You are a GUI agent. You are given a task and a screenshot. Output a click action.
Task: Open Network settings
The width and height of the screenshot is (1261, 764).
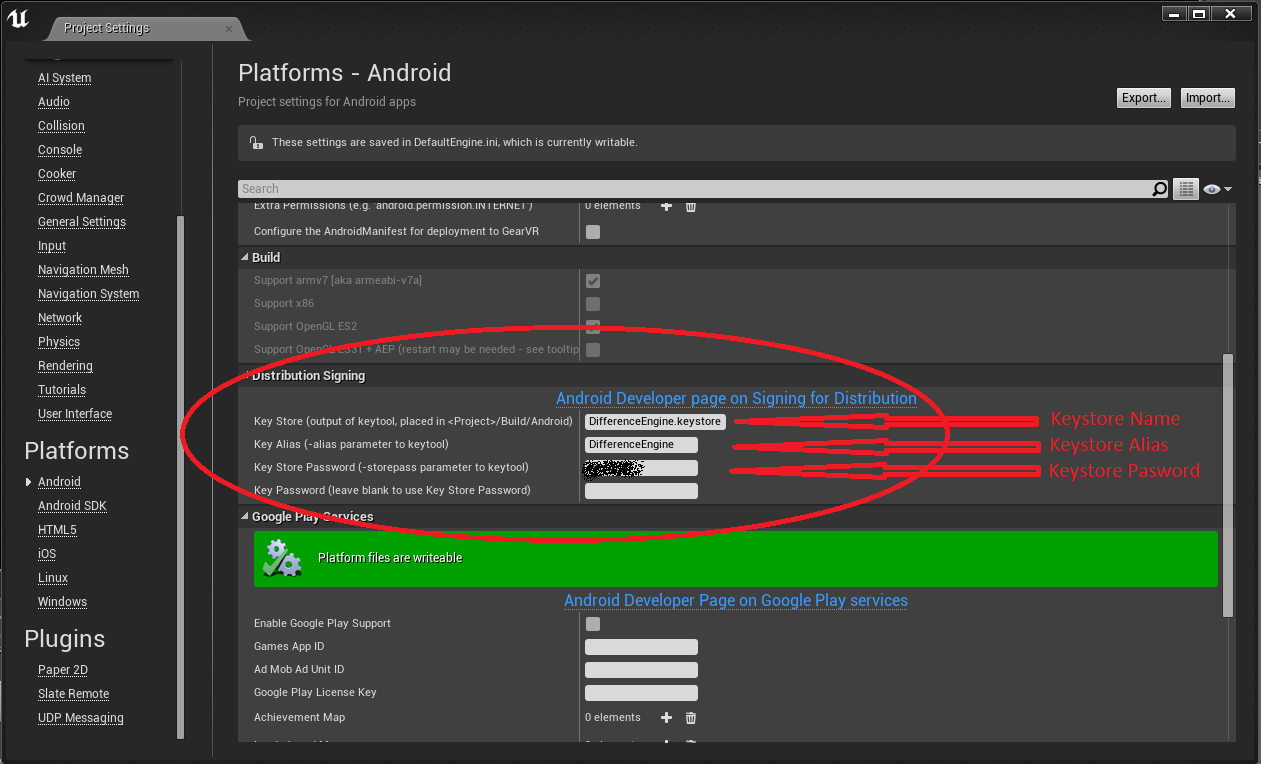(60, 318)
